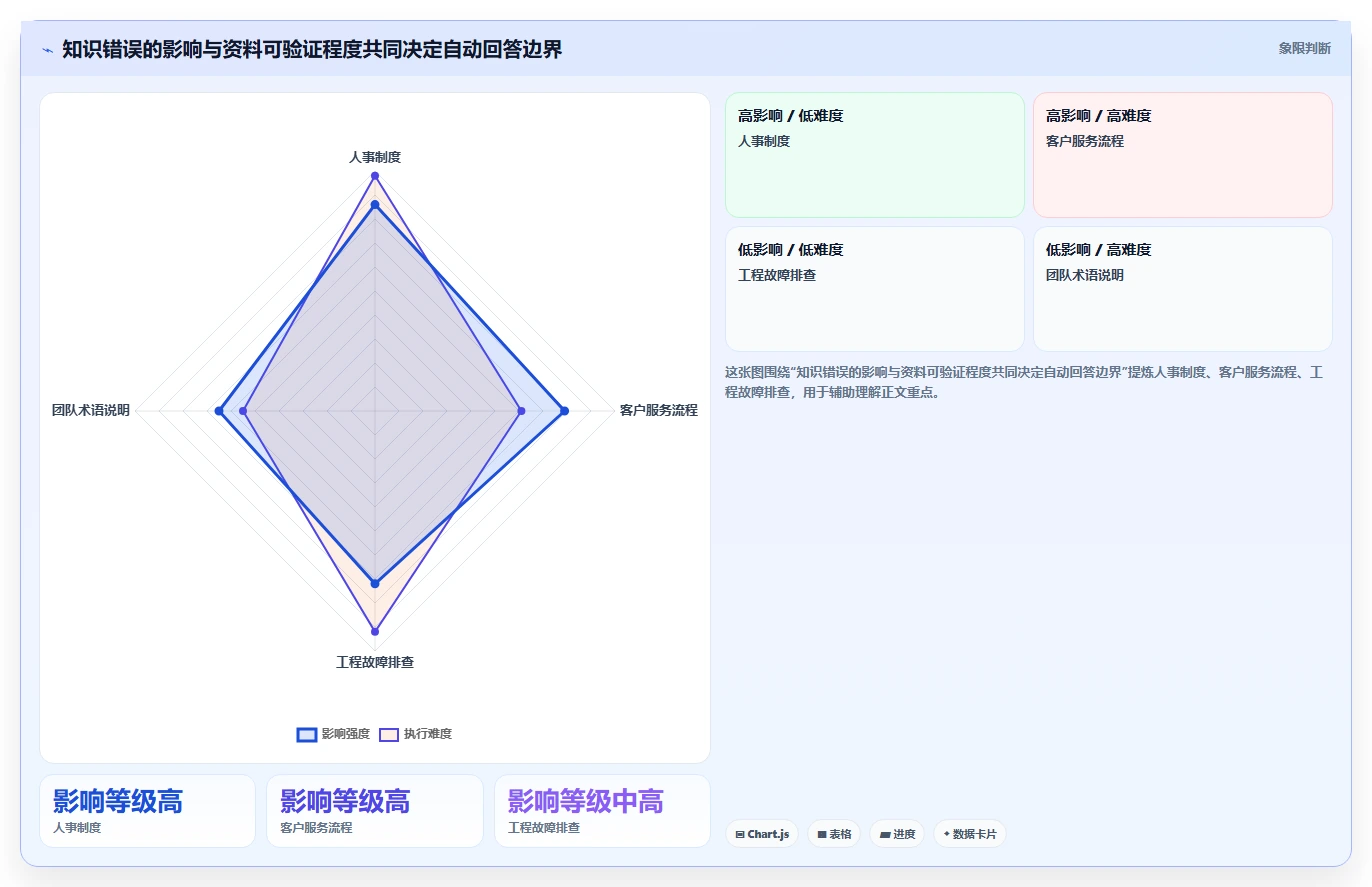Click the purple 执行难度 point on 团队术语说明 axis
This screenshot has height=887, width=1372.
pyautogui.click(x=243, y=411)
